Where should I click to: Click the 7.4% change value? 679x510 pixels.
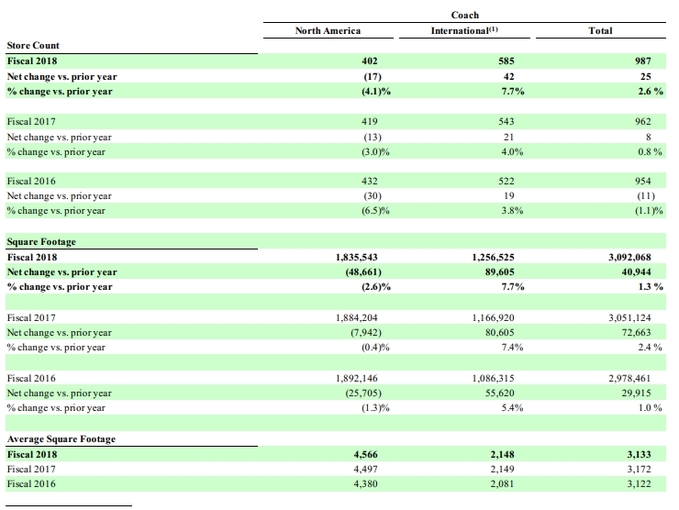pyautogui.click(x=512, y=348)
